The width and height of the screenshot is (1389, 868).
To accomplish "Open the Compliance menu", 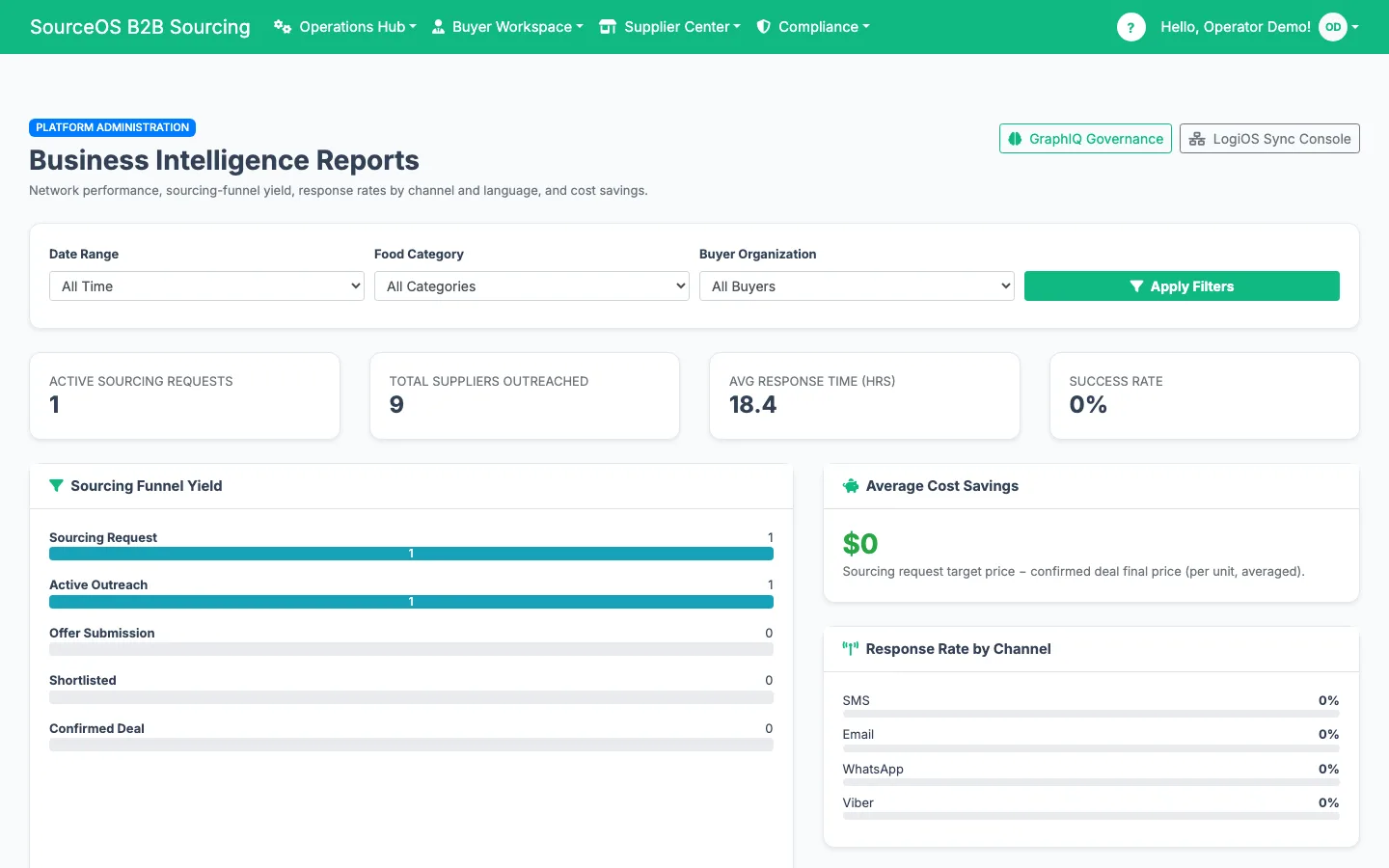I will pos(813,27).
